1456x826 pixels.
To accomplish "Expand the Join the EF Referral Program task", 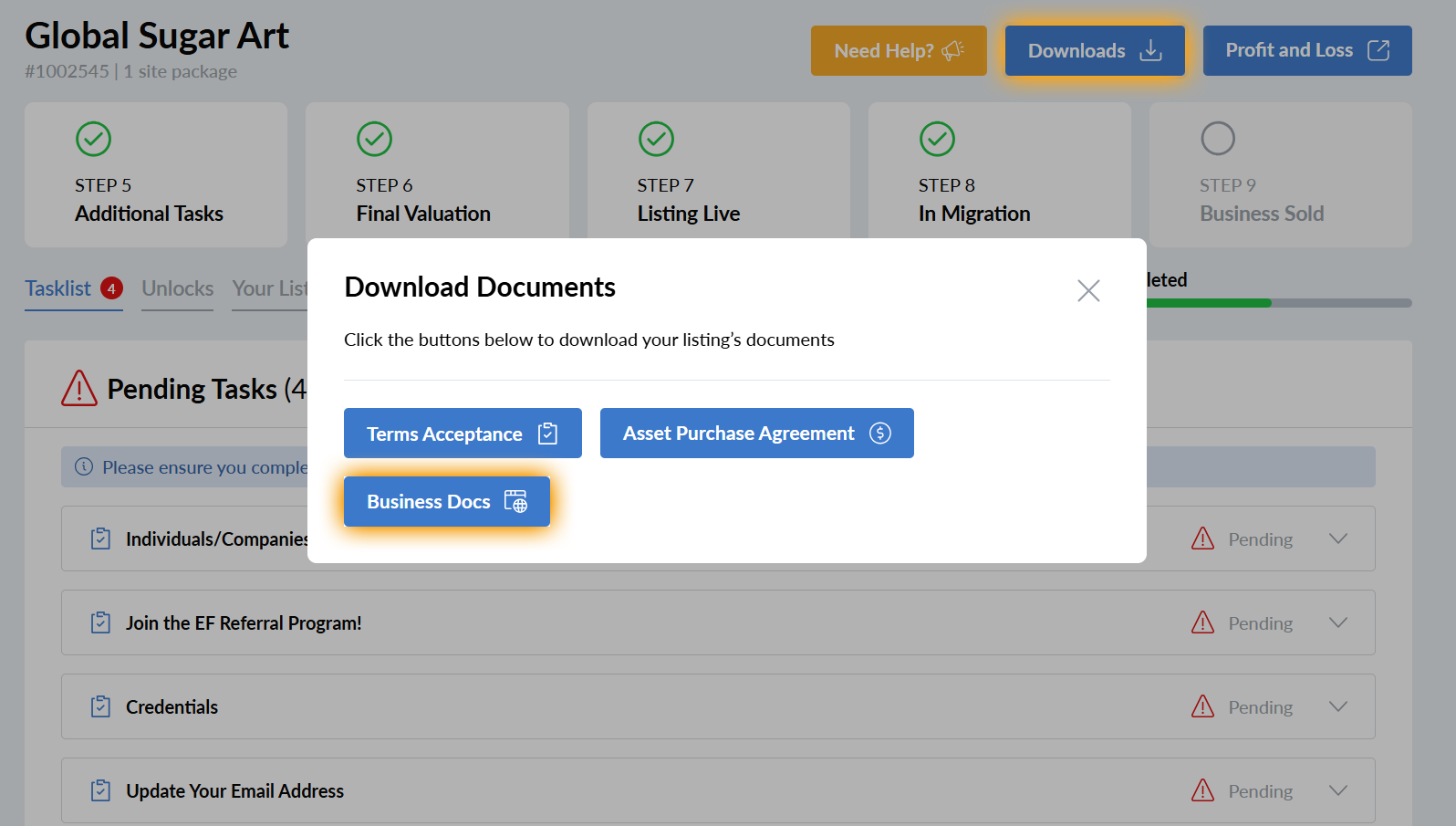I will coord(1337,622).
